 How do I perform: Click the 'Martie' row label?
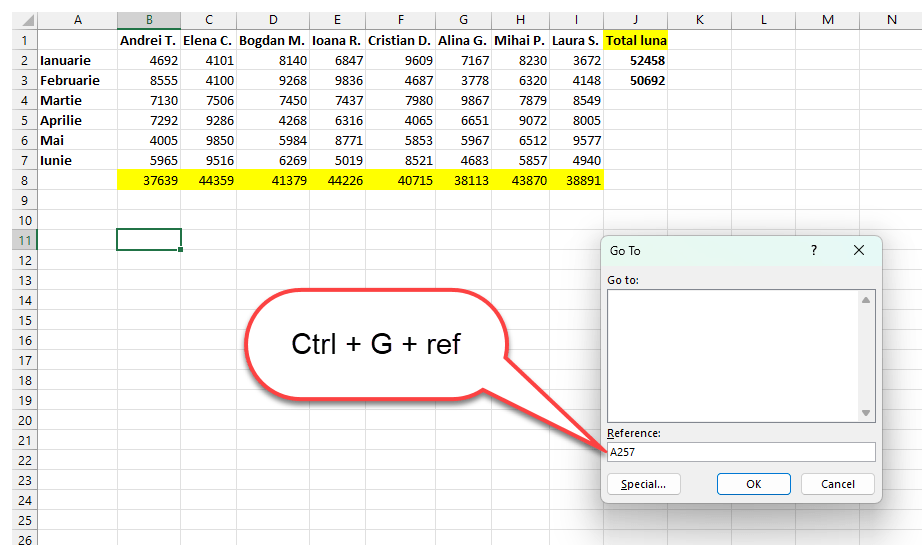[x=78, y=101]
